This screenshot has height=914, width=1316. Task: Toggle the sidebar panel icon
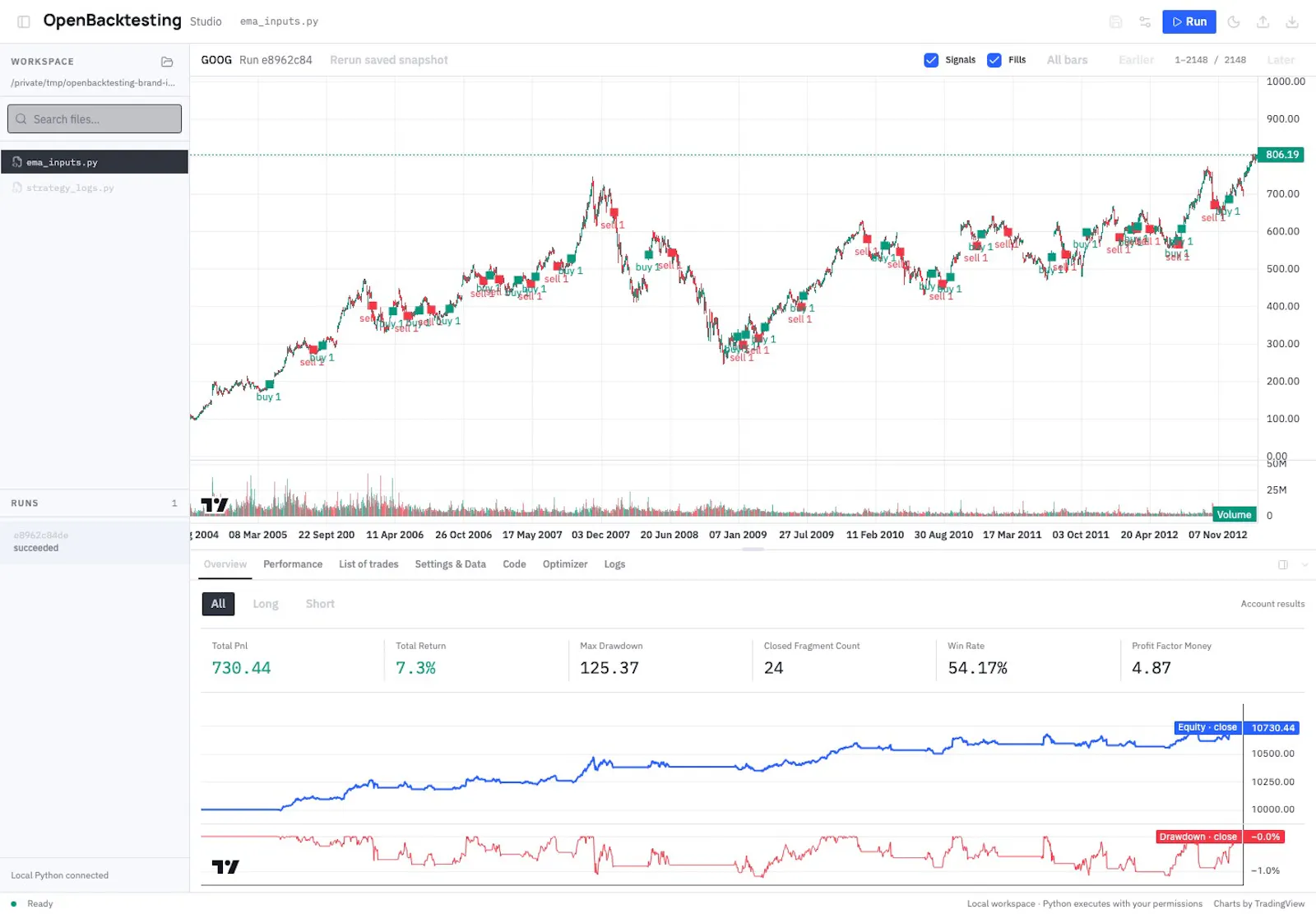24,21
